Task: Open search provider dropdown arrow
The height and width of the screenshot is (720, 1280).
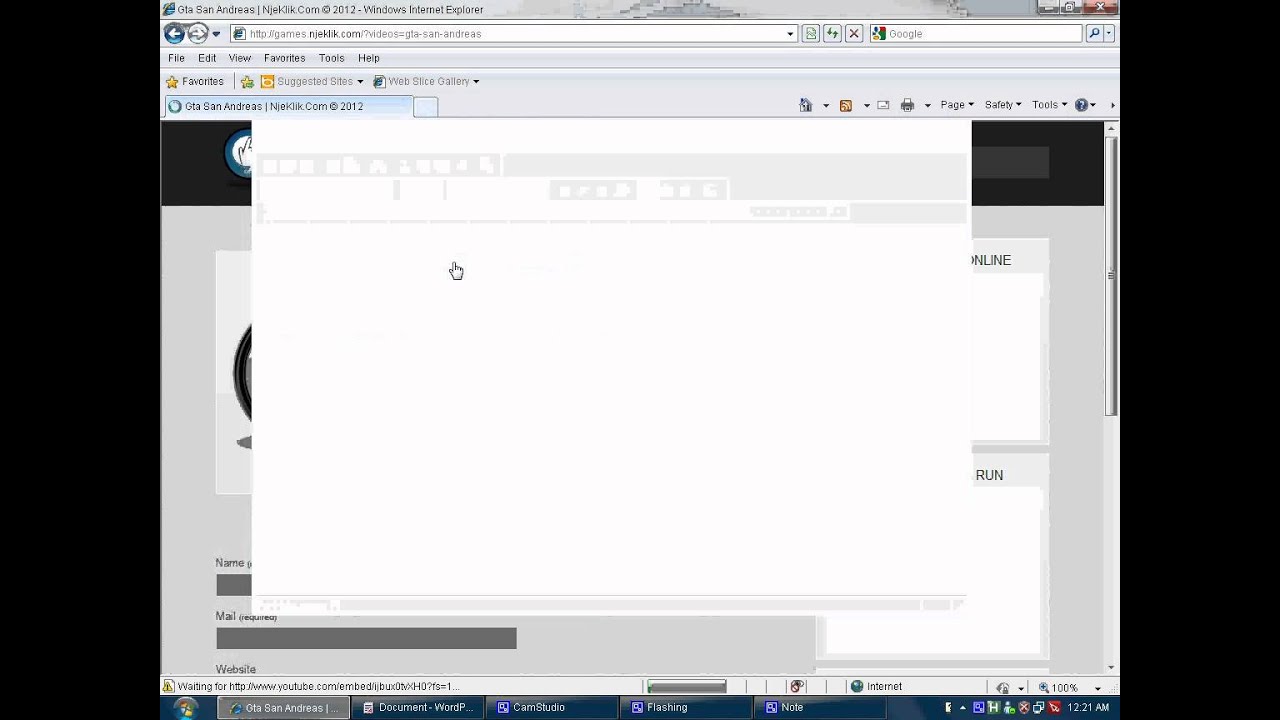Action: click(1109, 34)
